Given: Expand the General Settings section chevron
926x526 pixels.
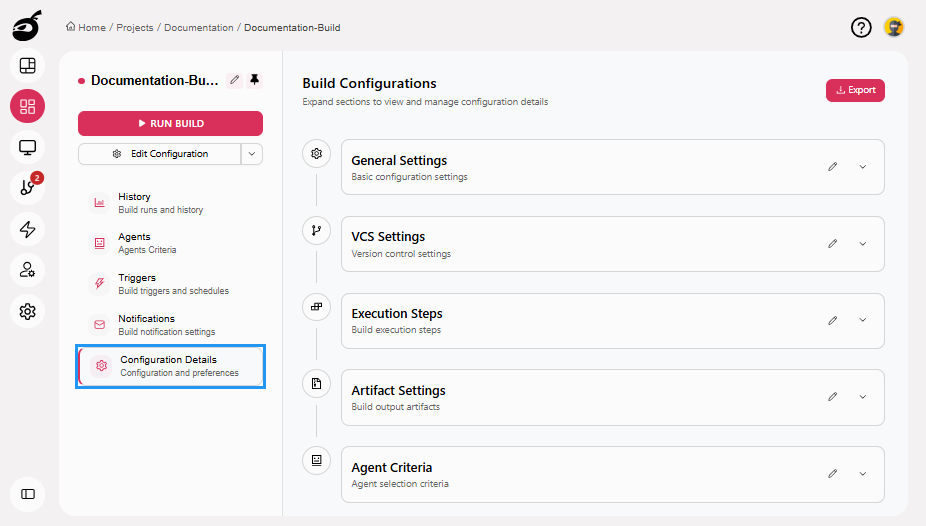Looking at the screenshot, I should 863,167.
